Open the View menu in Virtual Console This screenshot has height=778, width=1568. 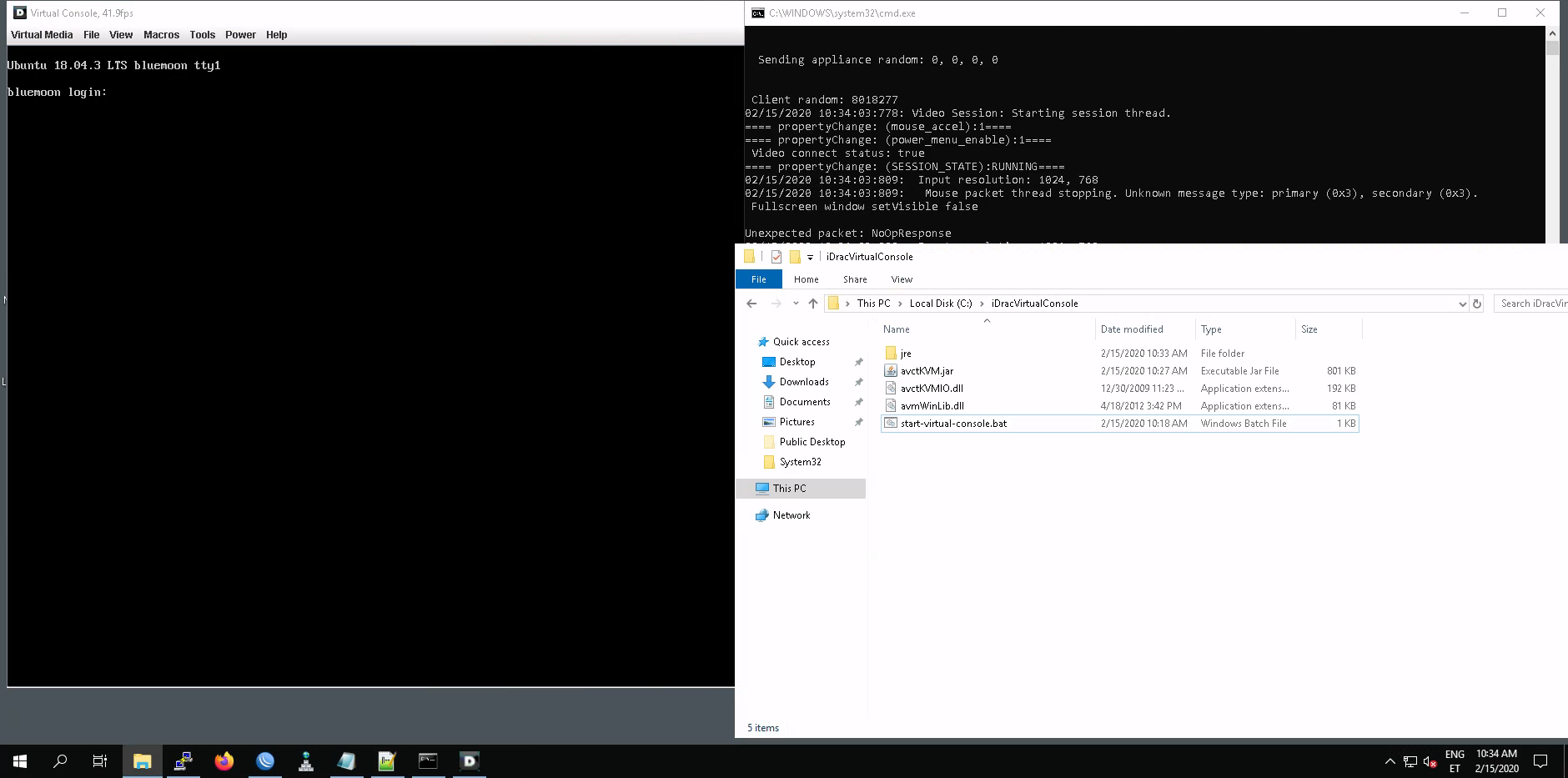pyautogui.click(x=121, y=35)
